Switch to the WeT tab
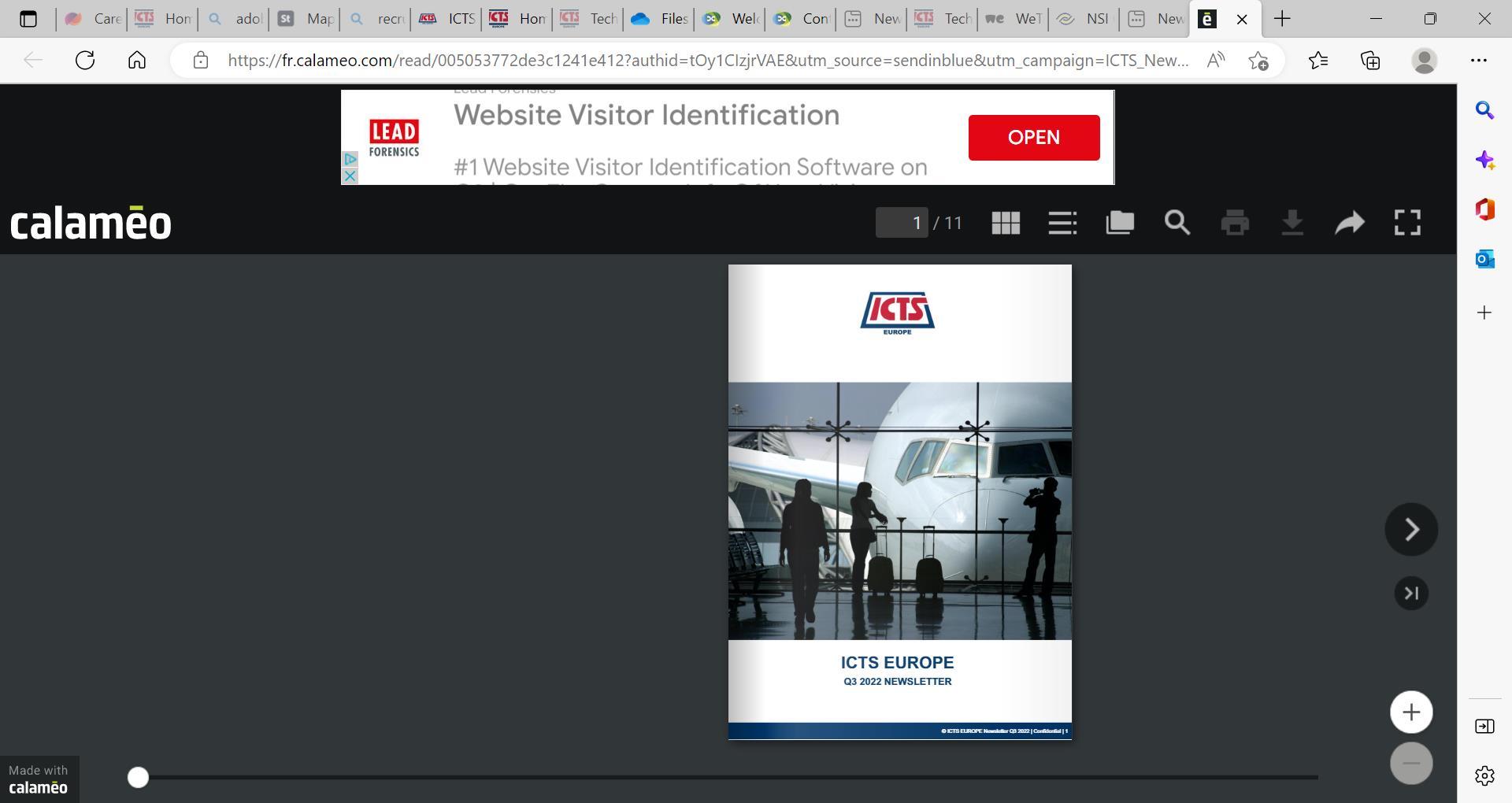1512x803 pixels. click(x=1013, y=19)
